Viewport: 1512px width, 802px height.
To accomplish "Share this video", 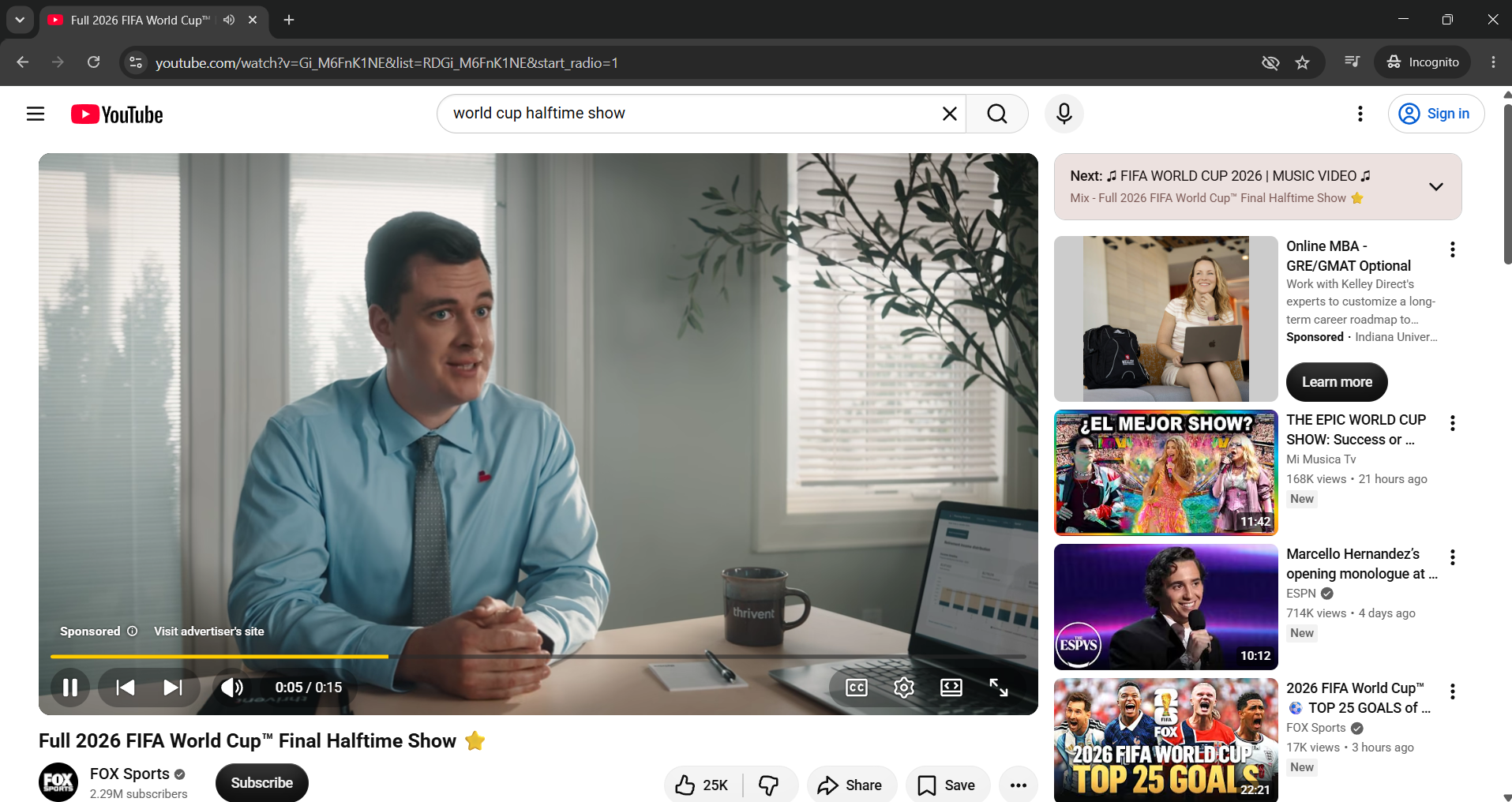I will 851,785.
